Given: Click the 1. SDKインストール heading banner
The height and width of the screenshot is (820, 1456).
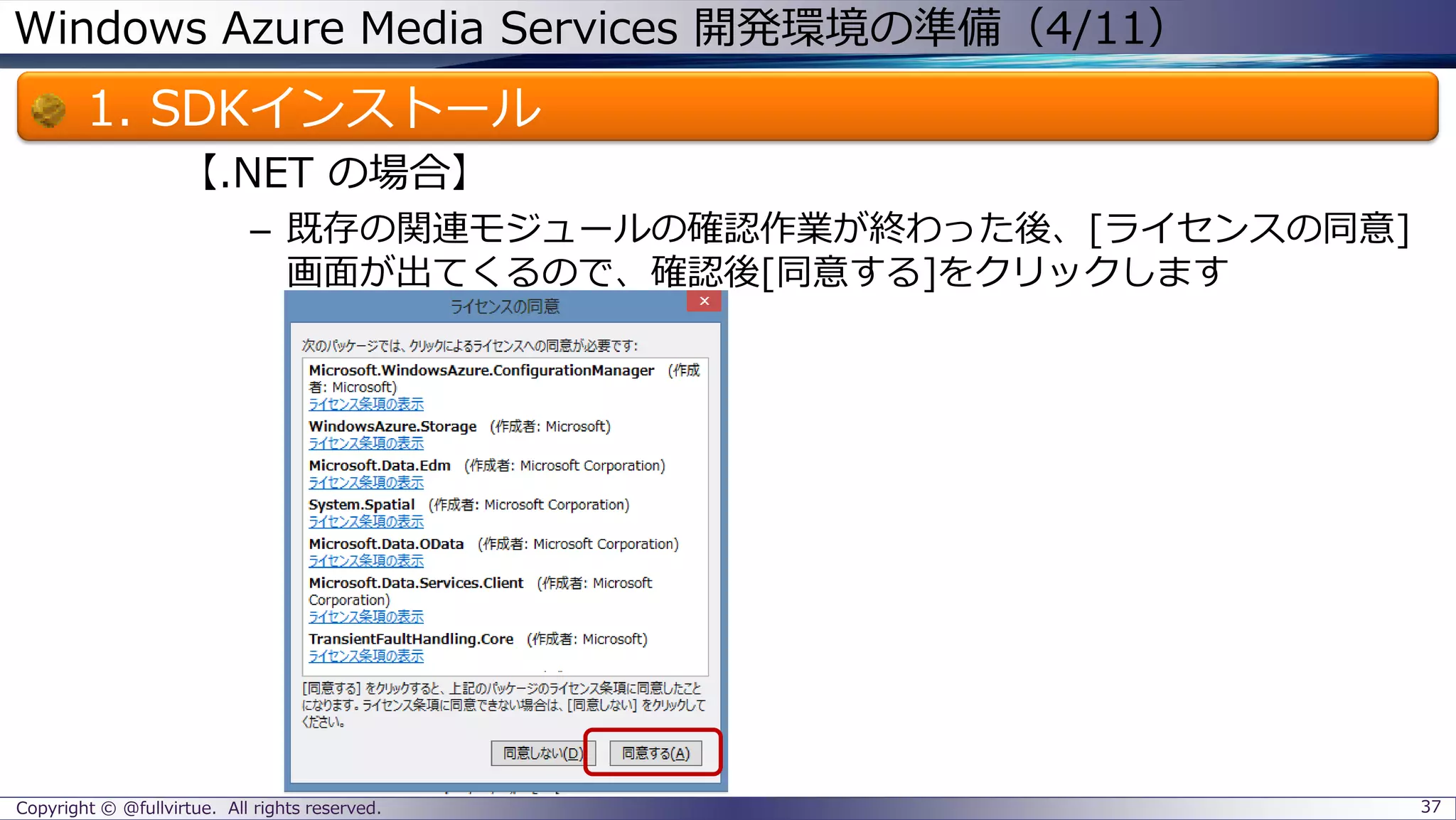Looking at the screenshot, I should click(x=727, y=107).
